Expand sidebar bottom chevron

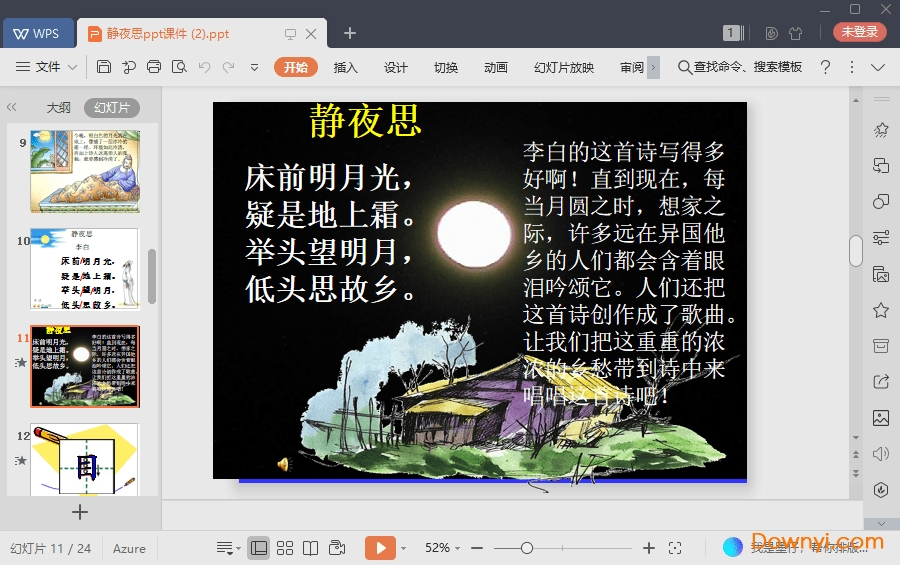pyautogui.click(x=882, y=523)
